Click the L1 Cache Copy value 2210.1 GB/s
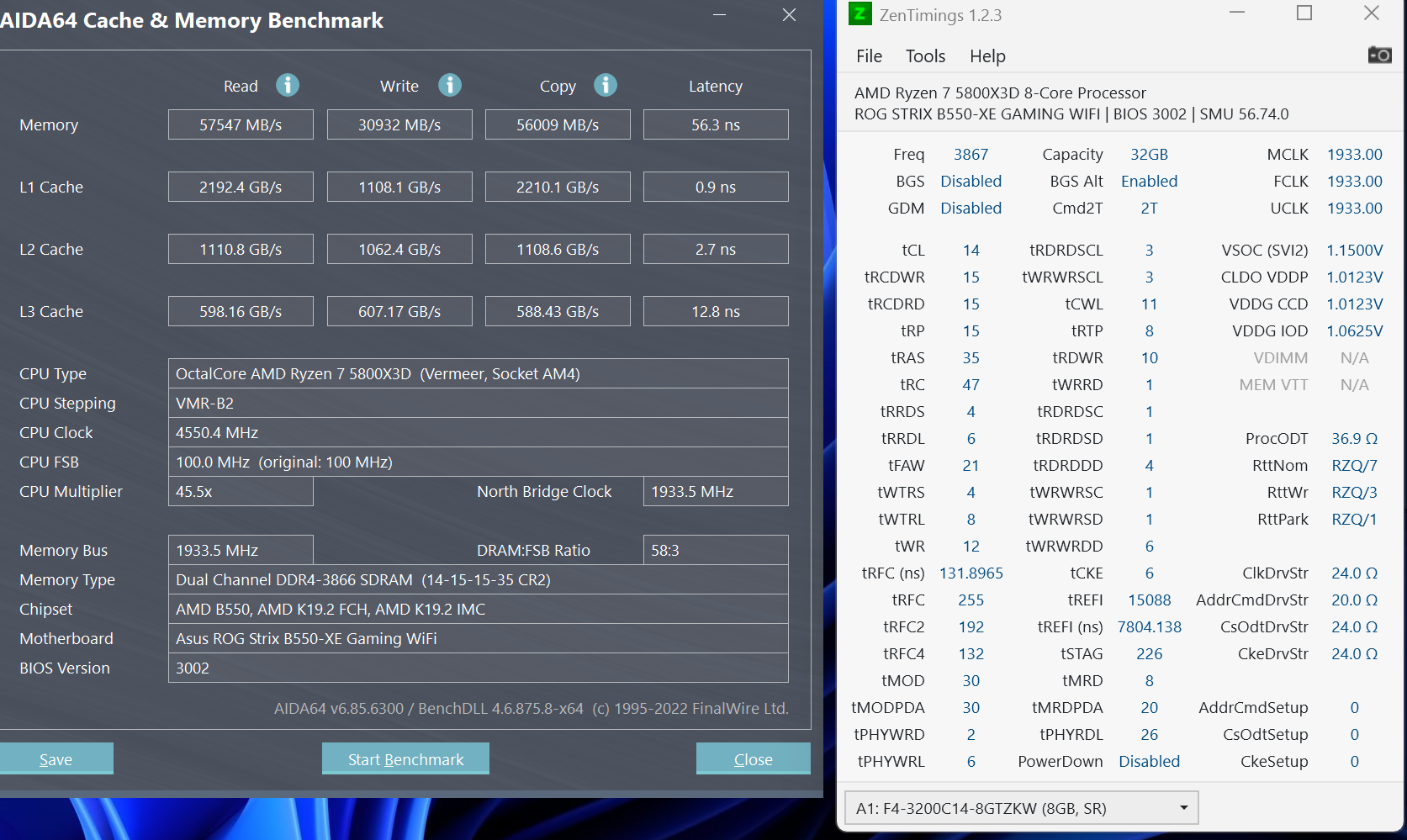The image size is (1407, 840). [x=558, y=187]
